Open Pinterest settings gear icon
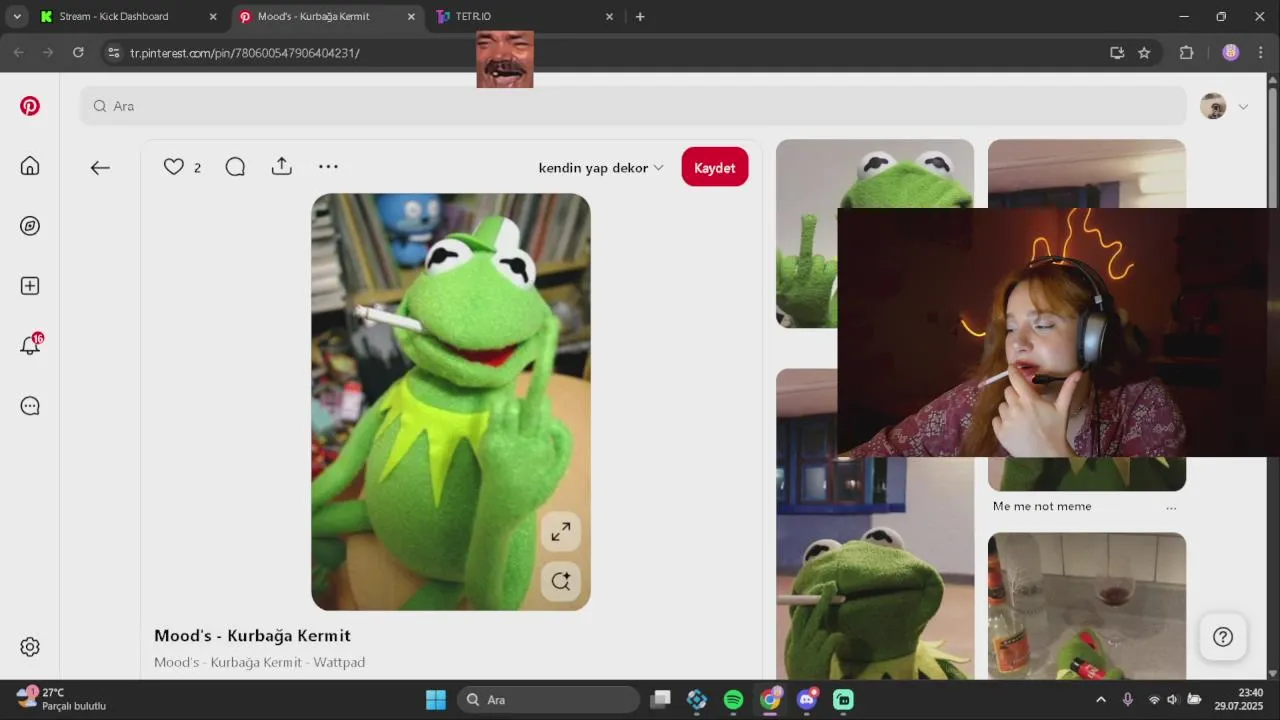Image resolution: width=1280 pixels, height=720 pixels. coord(30,647)
